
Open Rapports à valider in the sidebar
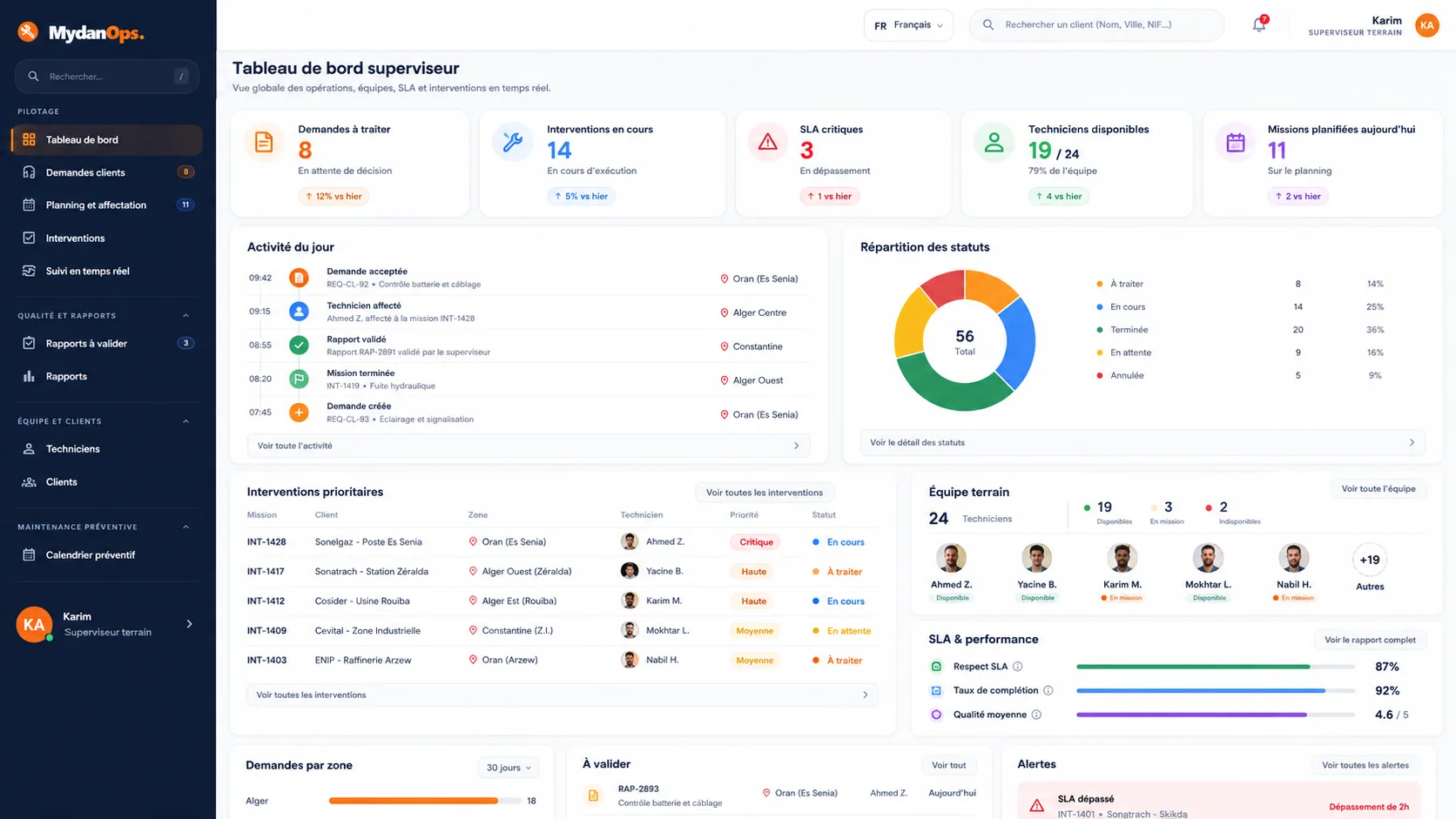tap(107, 344)
